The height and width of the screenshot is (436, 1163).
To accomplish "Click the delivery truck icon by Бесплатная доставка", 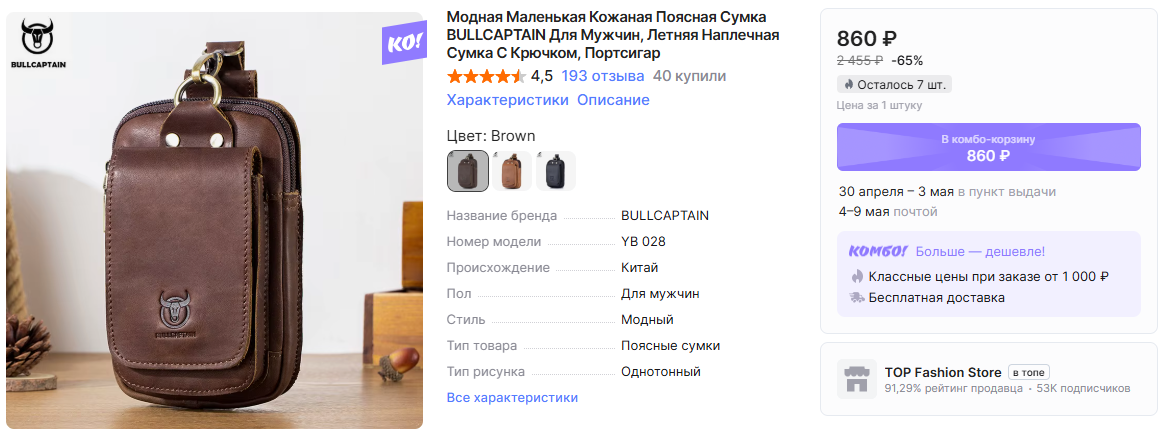I will click(857, 298).
